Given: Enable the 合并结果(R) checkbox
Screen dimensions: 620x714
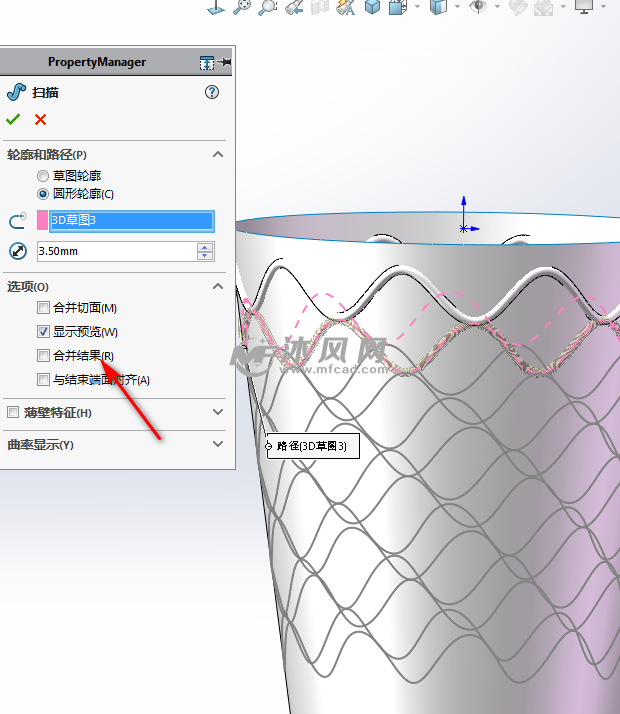Looking at the screenshot, I should [x=43, y=355].
